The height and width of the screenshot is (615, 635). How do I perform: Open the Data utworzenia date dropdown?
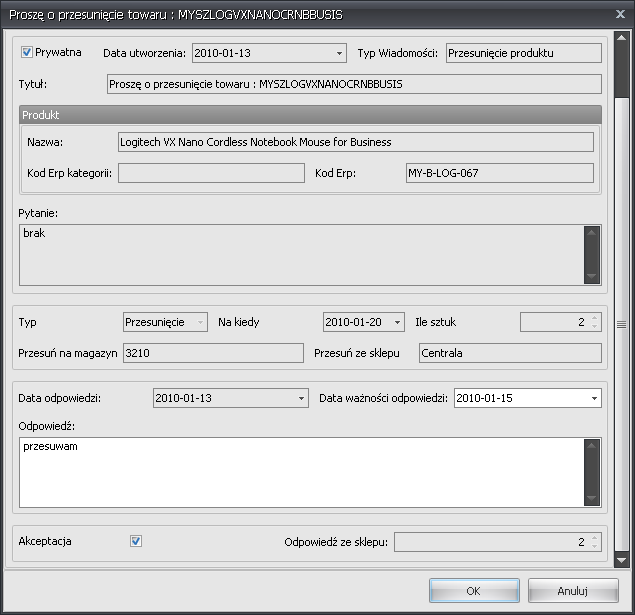click(339, 53)
